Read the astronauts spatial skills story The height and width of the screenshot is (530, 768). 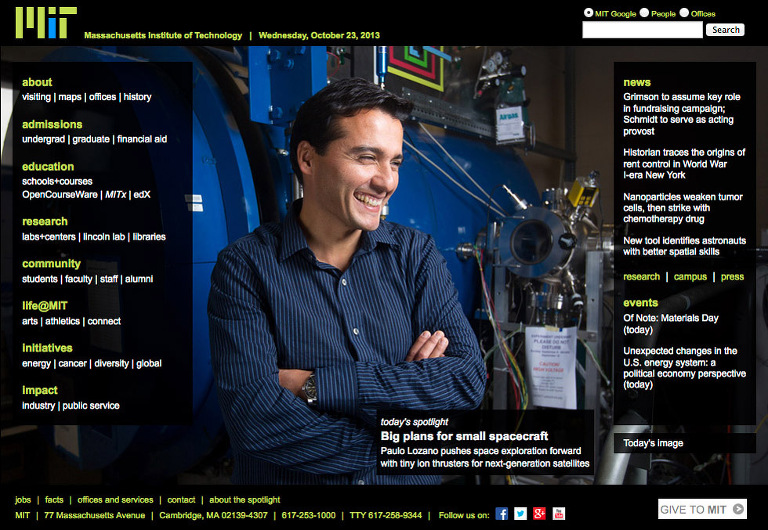pyautogui.click(x=684, y=246)
